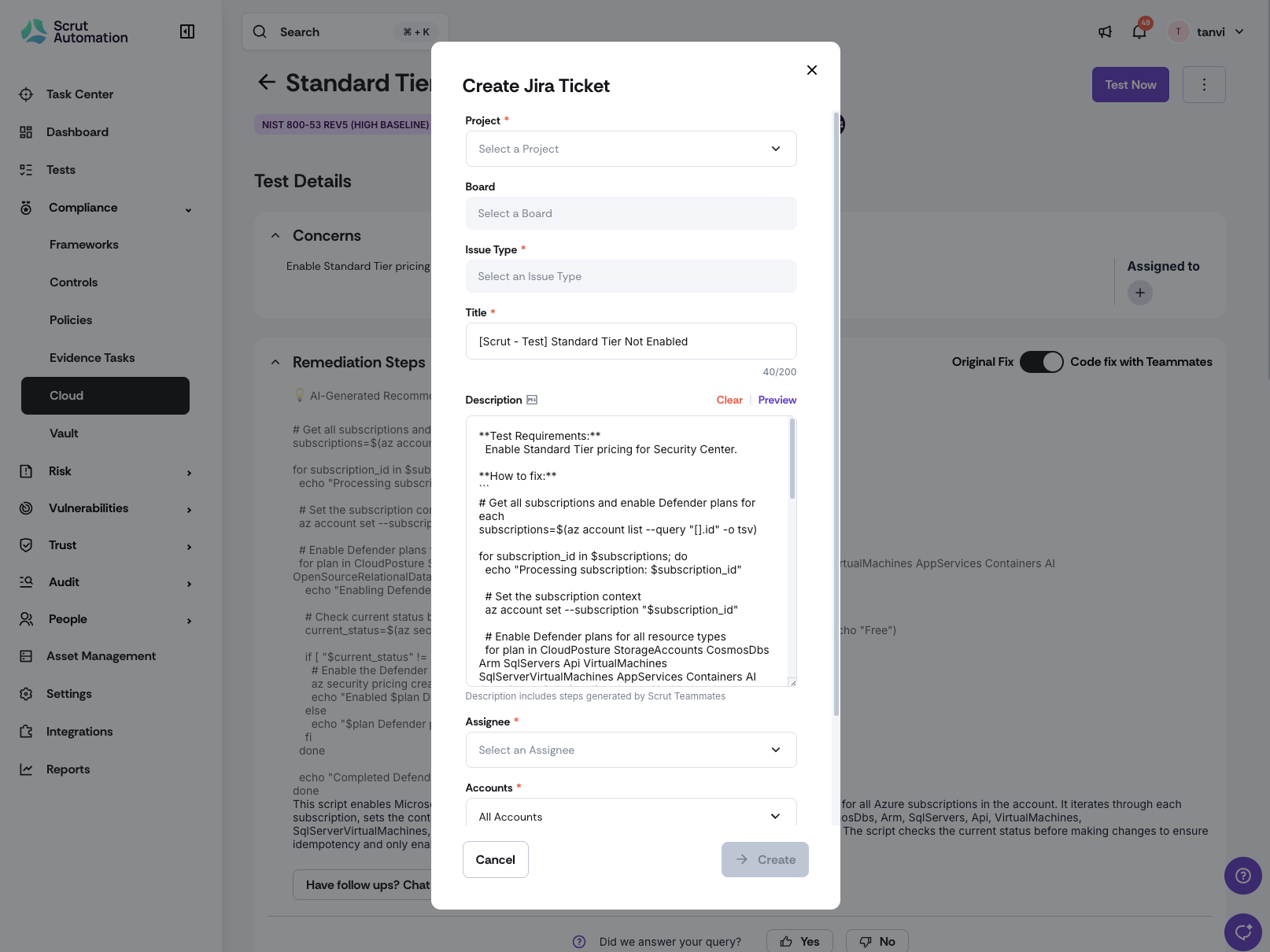This screenshot has height=952, width=1270.
Task: Navigate to Integrations in sidebar
Action: (79, 732)
